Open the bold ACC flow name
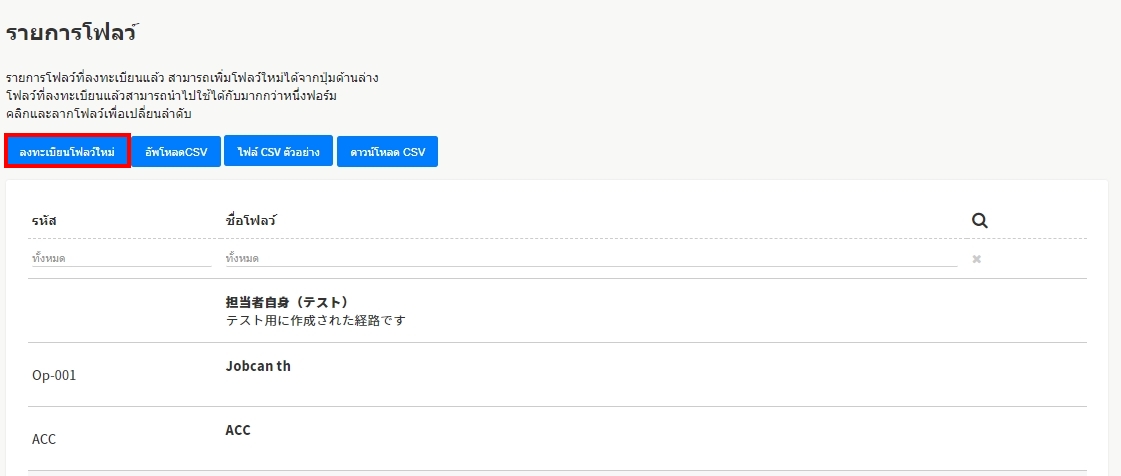The image size is (1121, 476). pyautogui.click(x=238, y=430)
